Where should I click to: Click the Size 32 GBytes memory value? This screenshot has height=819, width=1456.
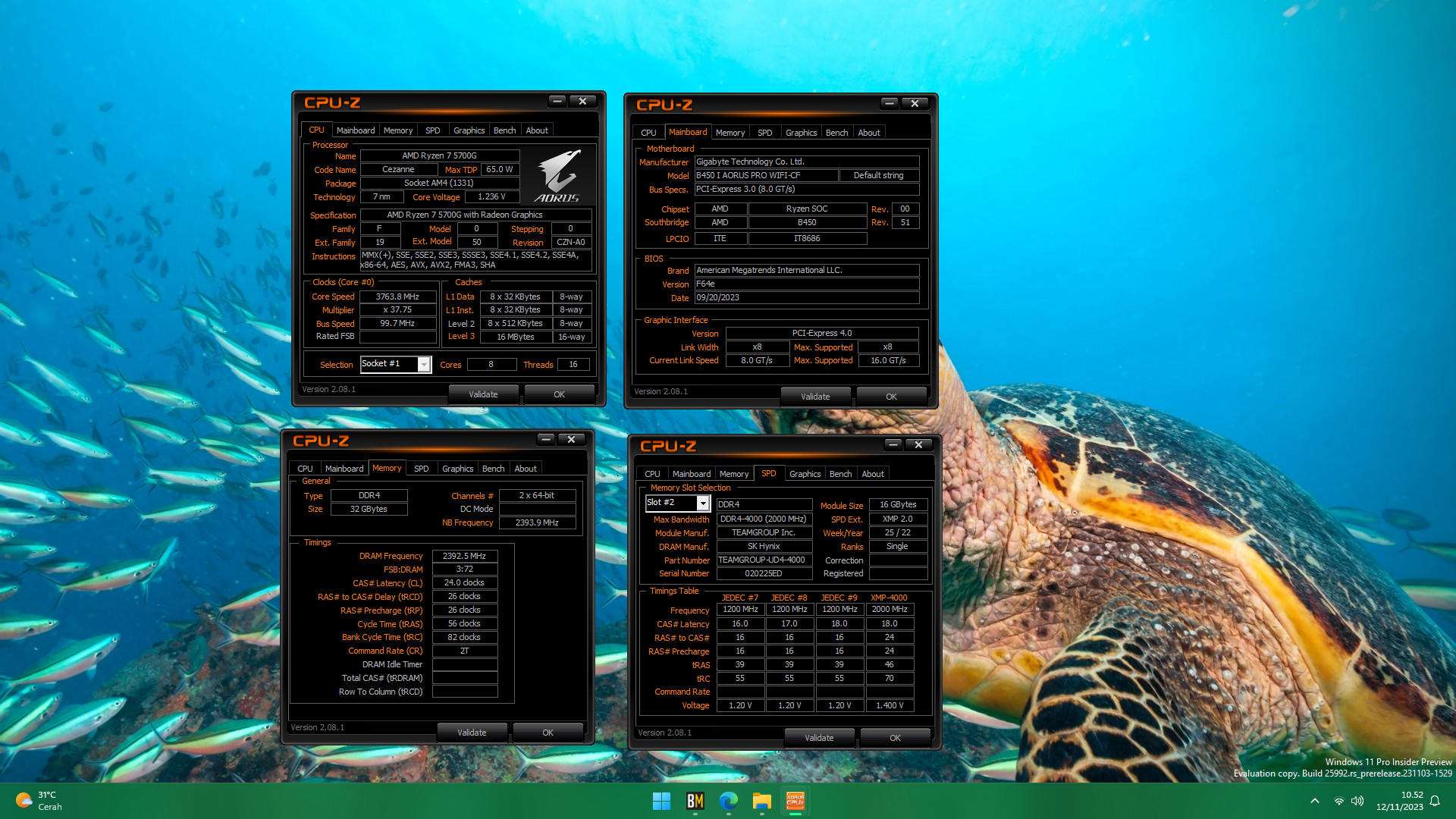(369, 510)
